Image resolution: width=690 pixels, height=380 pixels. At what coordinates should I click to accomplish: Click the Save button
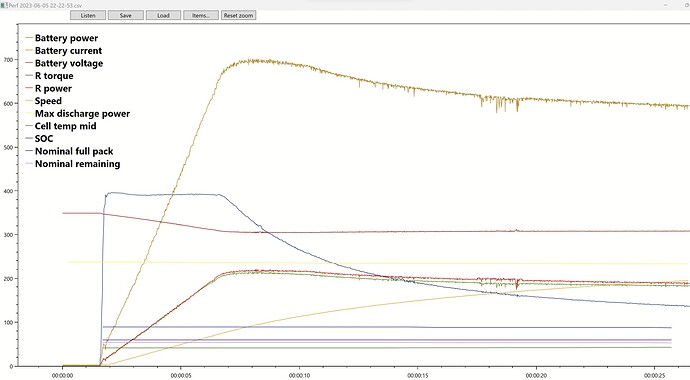(x=125, y=15)
